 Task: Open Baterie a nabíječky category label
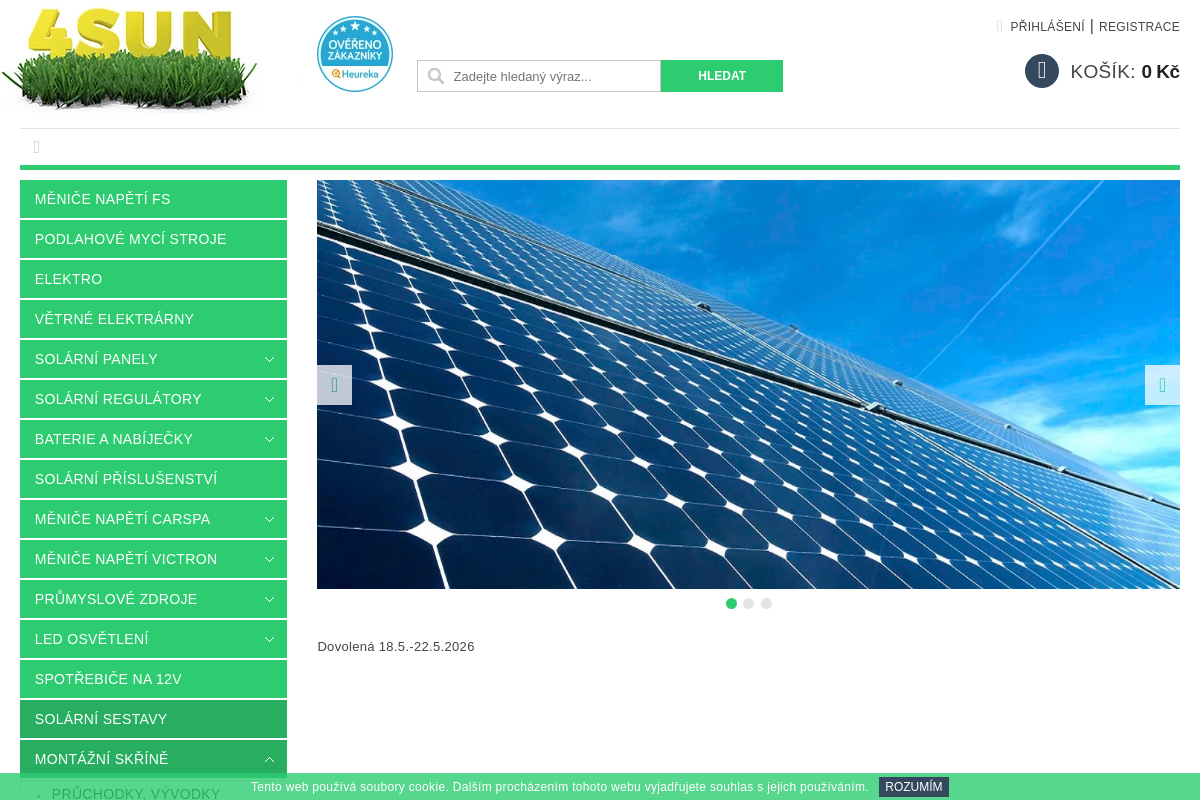pyautogui.click(x=114, y=439)
